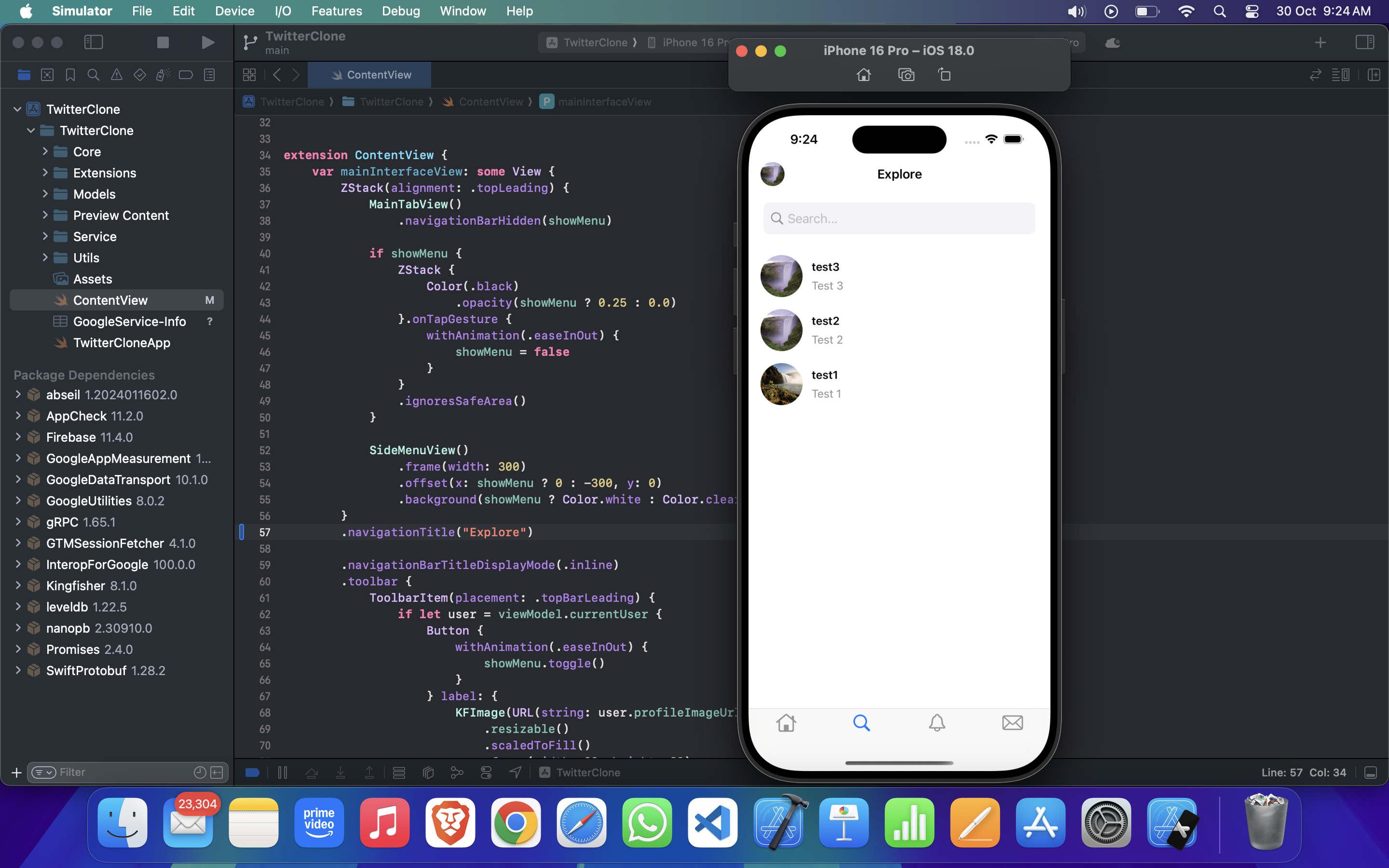Tap the bell notifications tab in the app

coord(937,723)
